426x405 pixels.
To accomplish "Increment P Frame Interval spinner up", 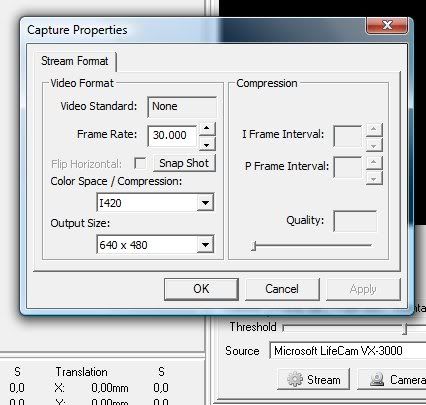I will coord(374,162).
